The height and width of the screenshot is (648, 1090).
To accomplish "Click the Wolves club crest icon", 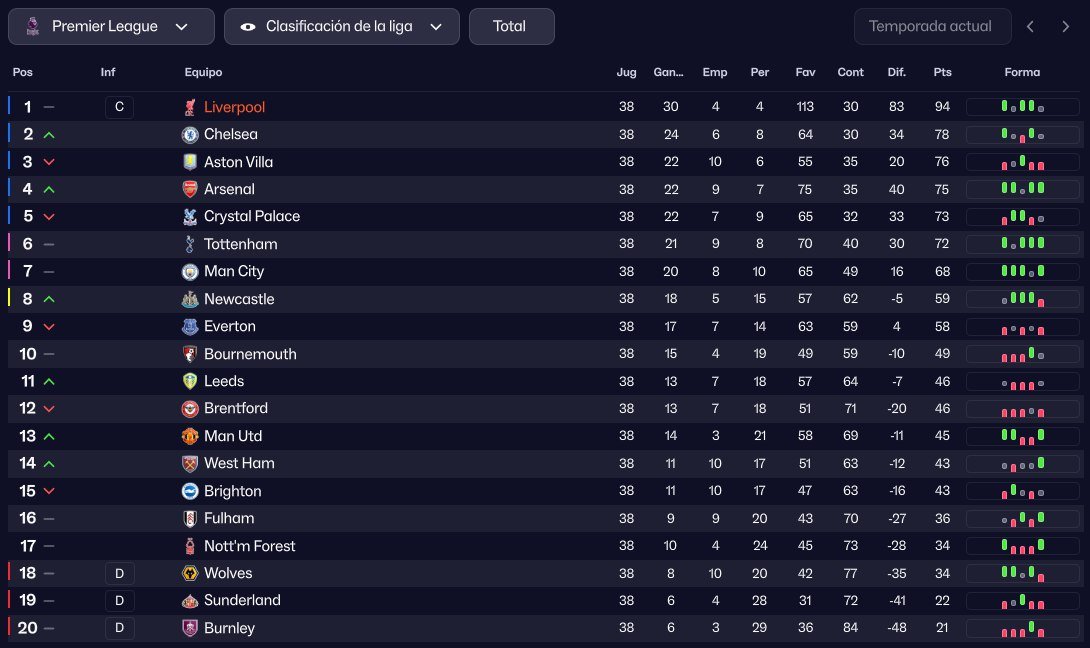I will coord(190,573).
